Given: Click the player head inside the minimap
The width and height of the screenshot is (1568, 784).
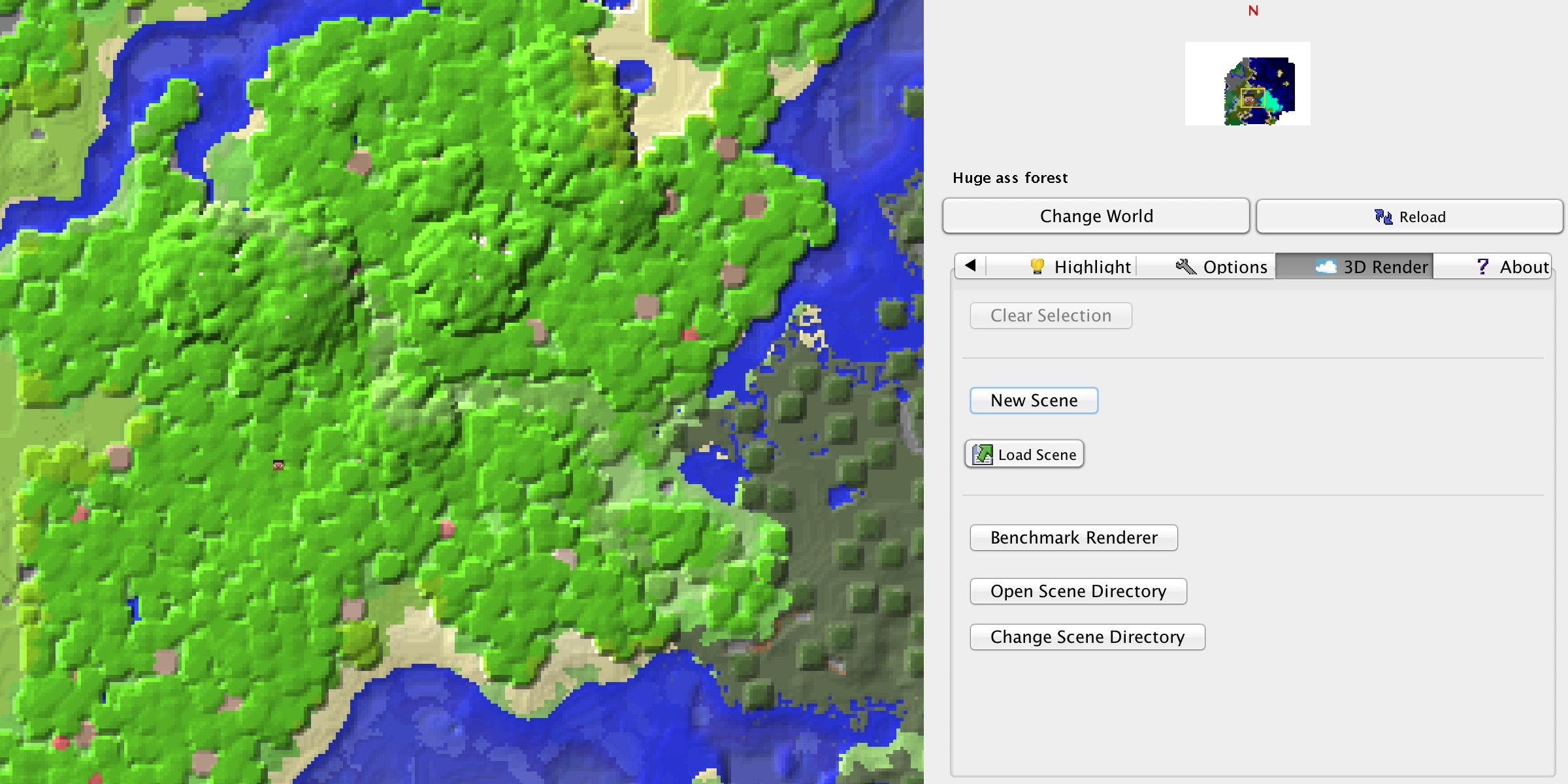Looking at the screenshot, I should (x=1250, y=99).
